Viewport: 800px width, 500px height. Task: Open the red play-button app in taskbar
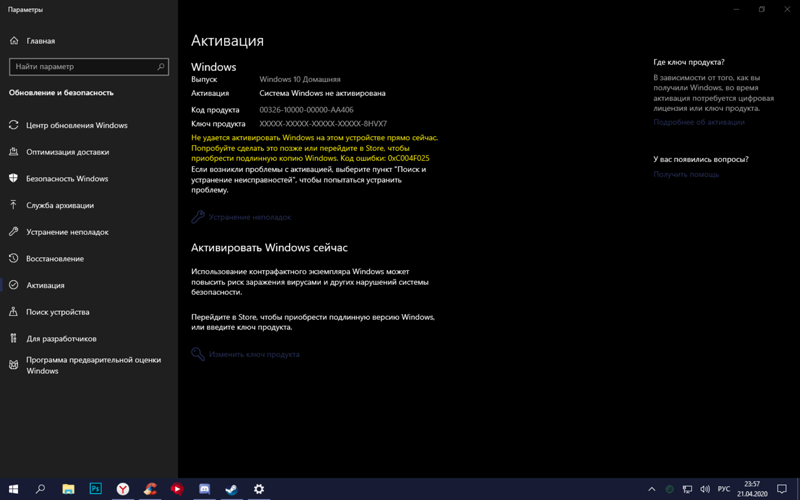pyautogui.click(x=177, y=489)
